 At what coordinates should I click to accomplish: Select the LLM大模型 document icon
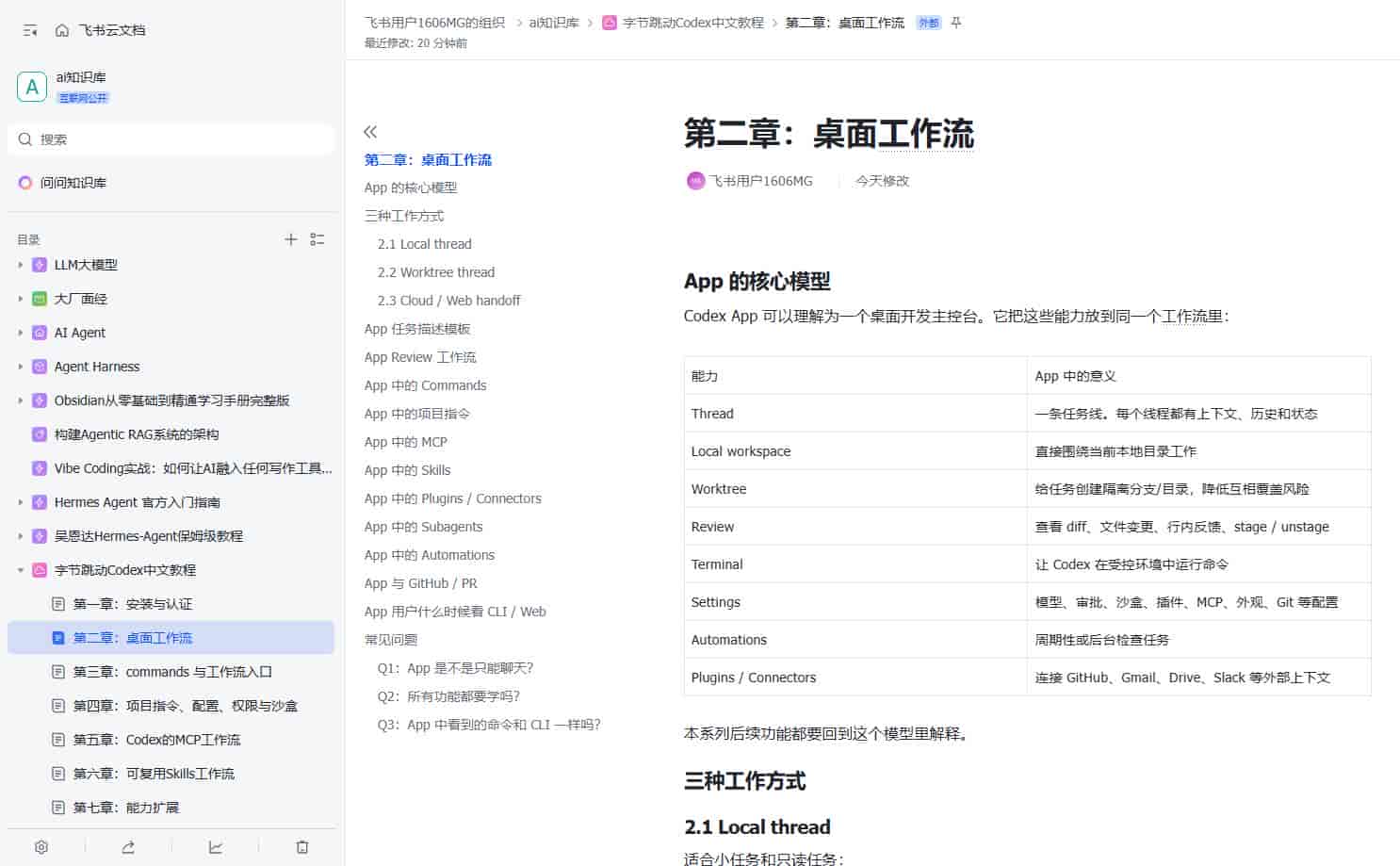(x=40, y=265)
